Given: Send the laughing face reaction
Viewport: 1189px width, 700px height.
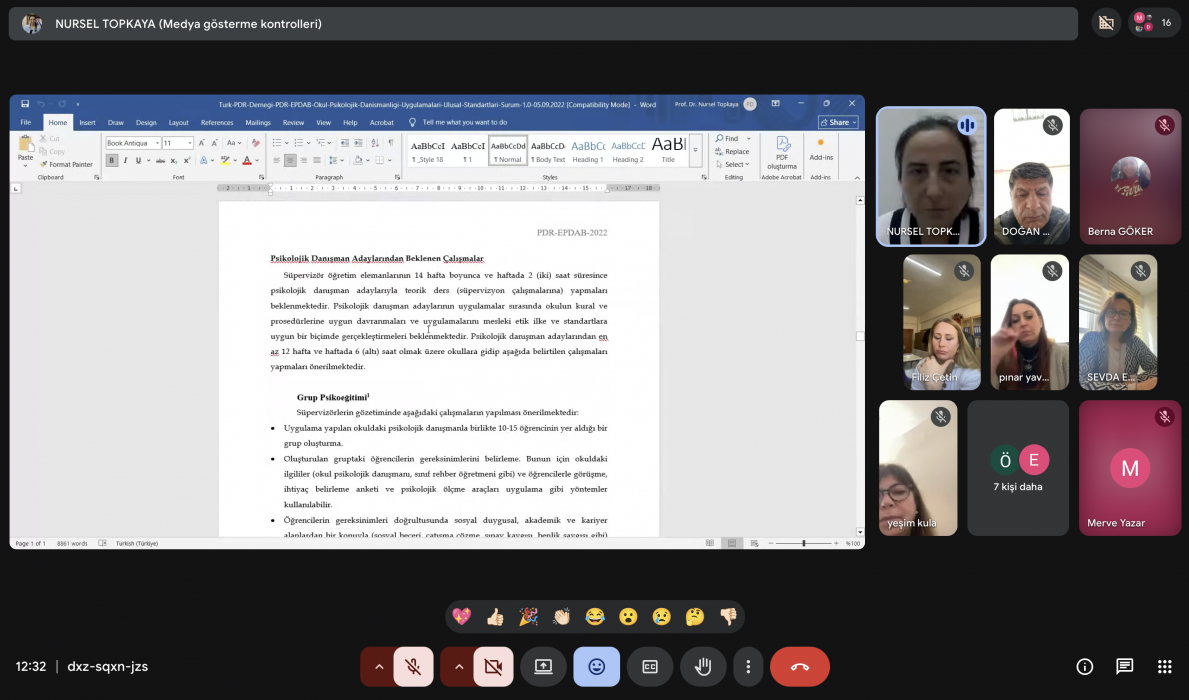Looking at the screenshot, I should click(595, 617).
